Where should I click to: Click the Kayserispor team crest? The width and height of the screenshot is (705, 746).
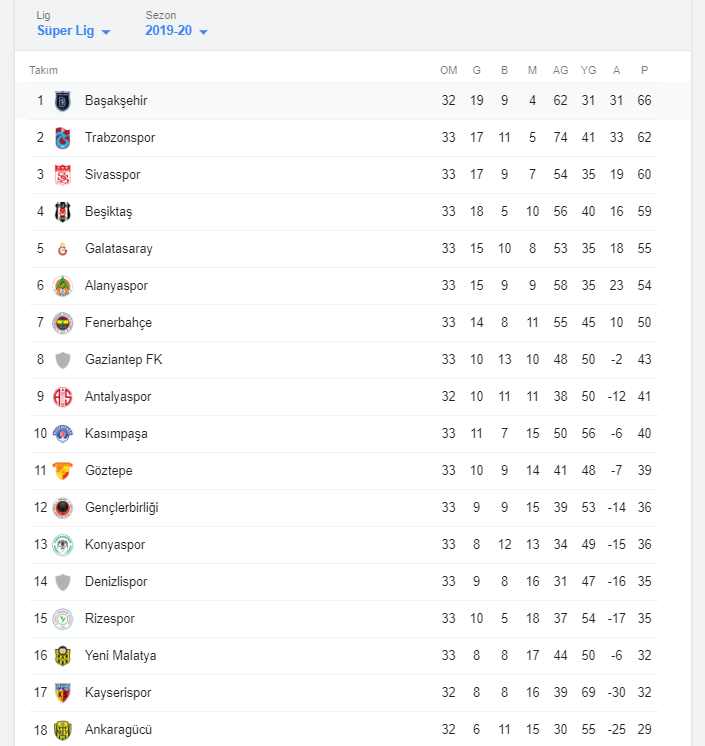63,693
